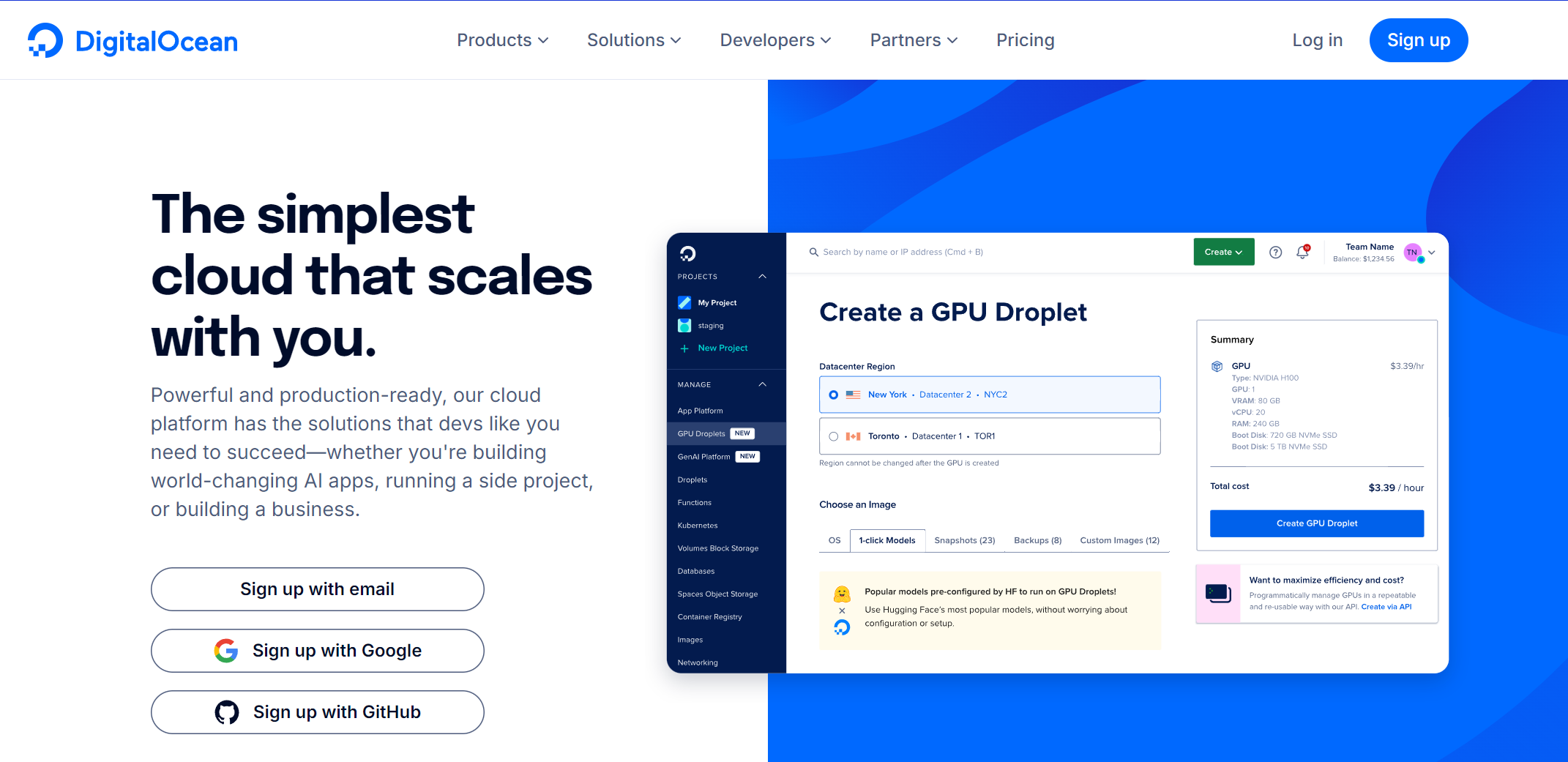1568x762 pixels.
Task: Click the DigitalOcean icon in models banner
Action: coord(842,627)
